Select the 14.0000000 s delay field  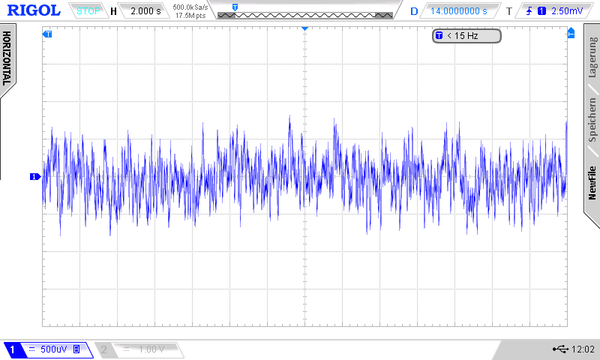459,11
